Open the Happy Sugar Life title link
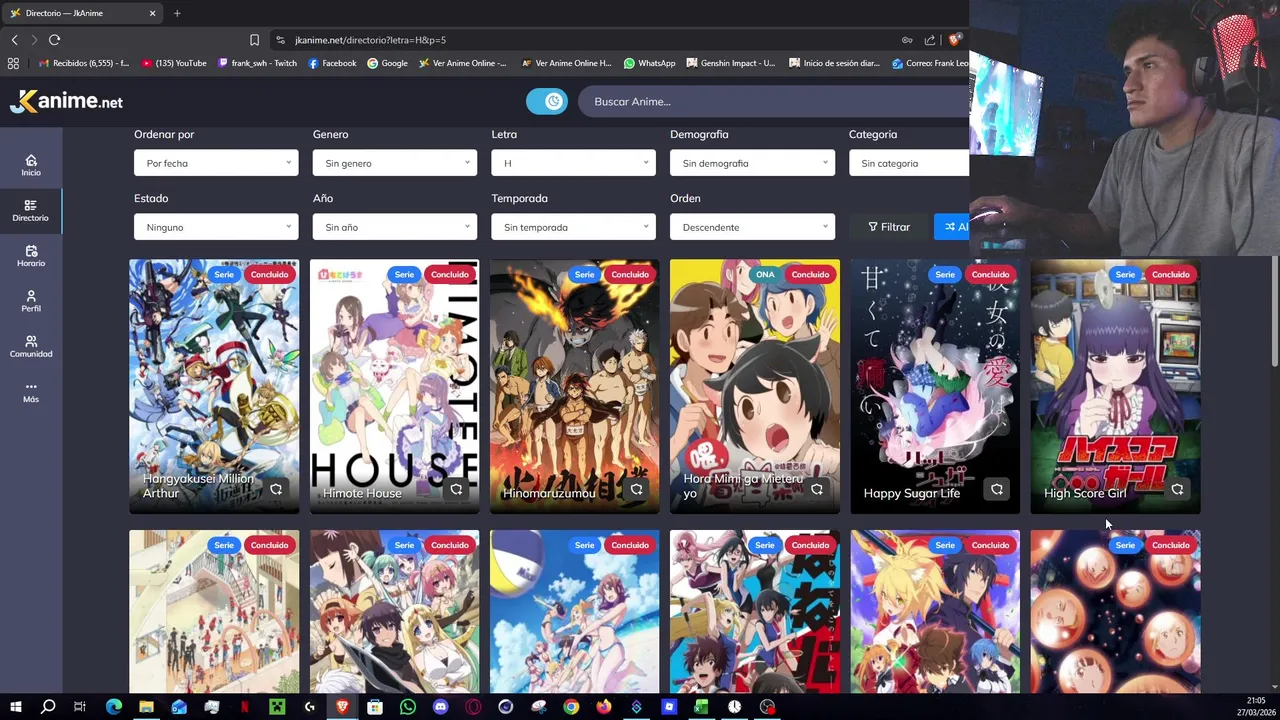This screenshot has height=720, width=1280. click(x=911, y=493)
